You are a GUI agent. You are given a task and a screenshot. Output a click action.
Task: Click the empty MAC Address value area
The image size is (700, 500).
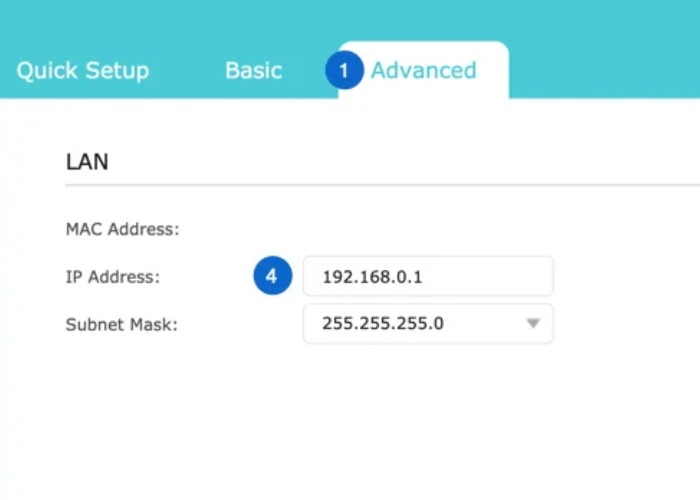pyautogui.click(x=427, y=230)
